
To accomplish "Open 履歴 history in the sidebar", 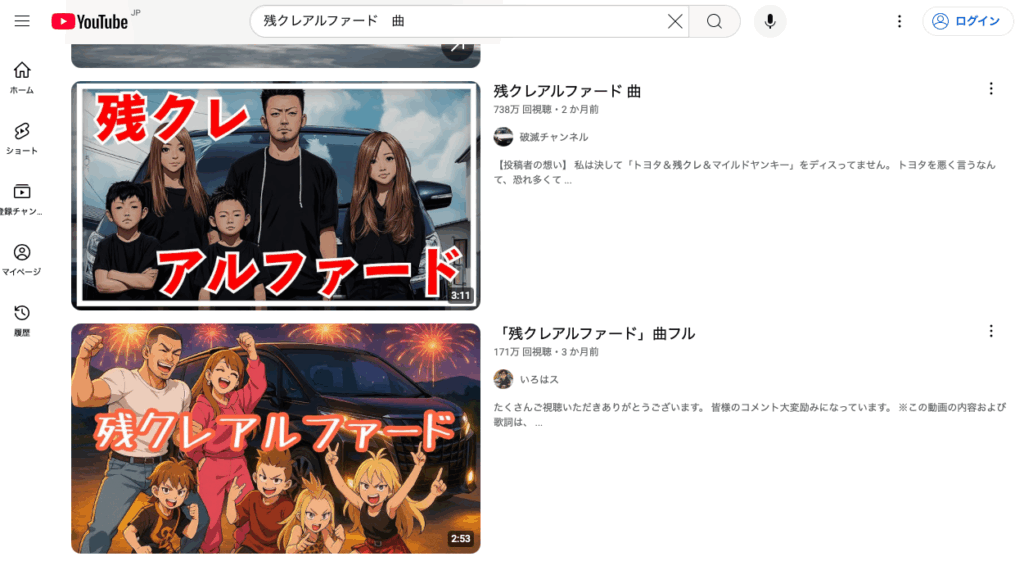I will (22, 321).
